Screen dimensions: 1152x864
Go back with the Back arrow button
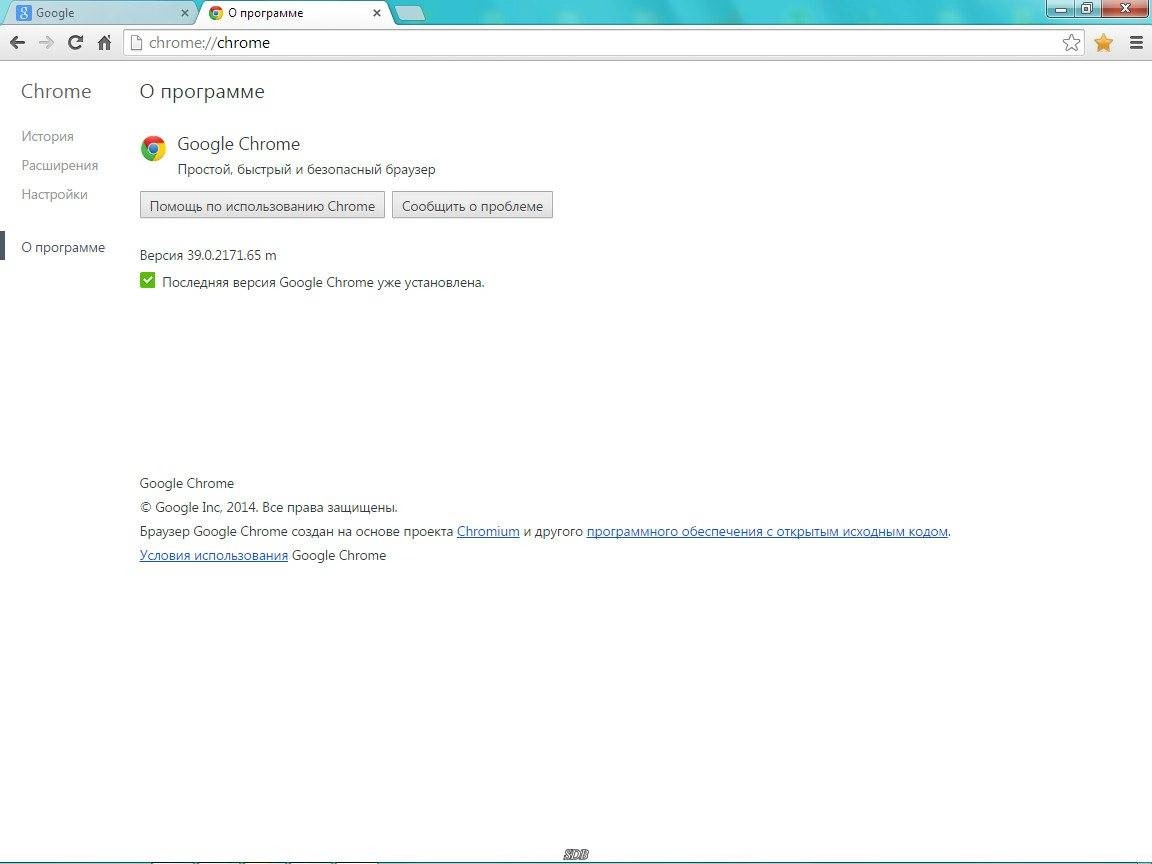coord(17,43)
